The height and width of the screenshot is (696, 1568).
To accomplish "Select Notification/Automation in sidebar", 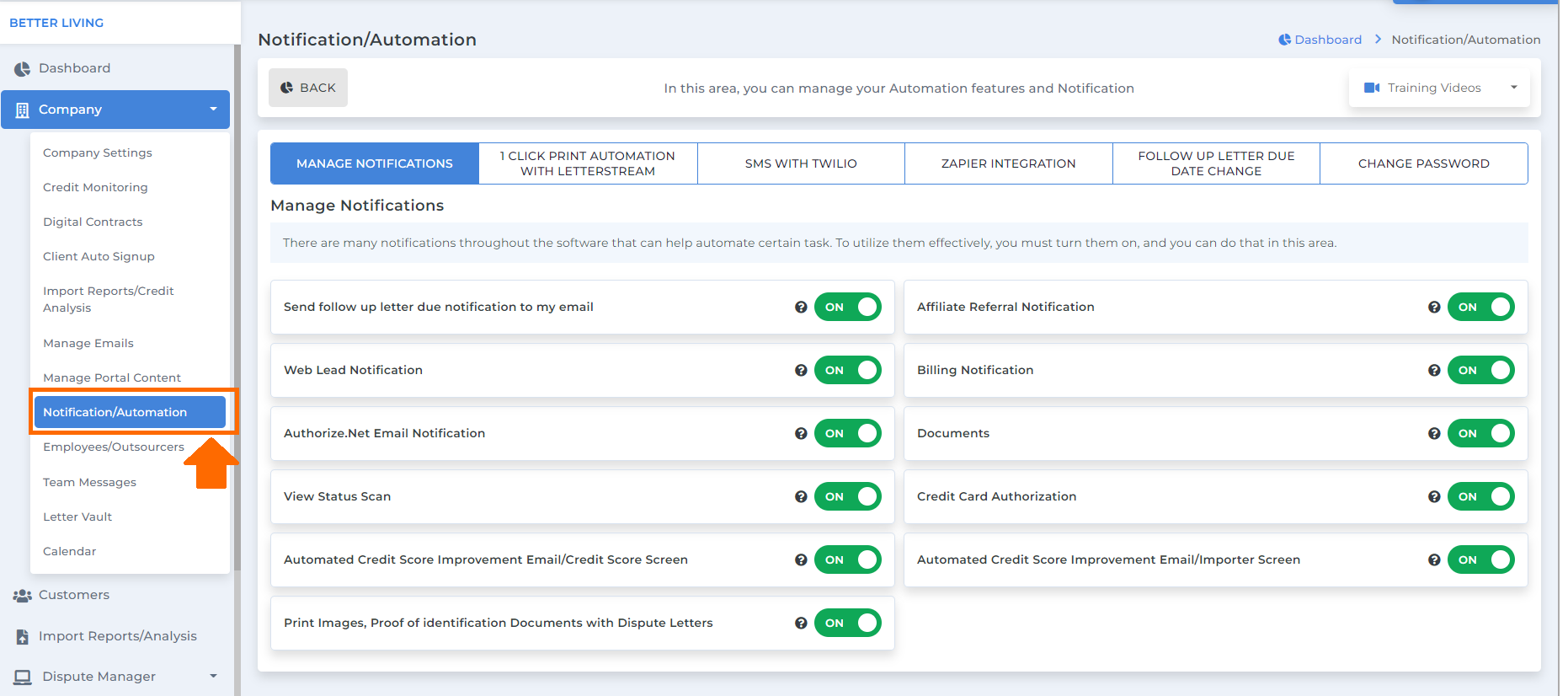I will [x=130, y=412].
